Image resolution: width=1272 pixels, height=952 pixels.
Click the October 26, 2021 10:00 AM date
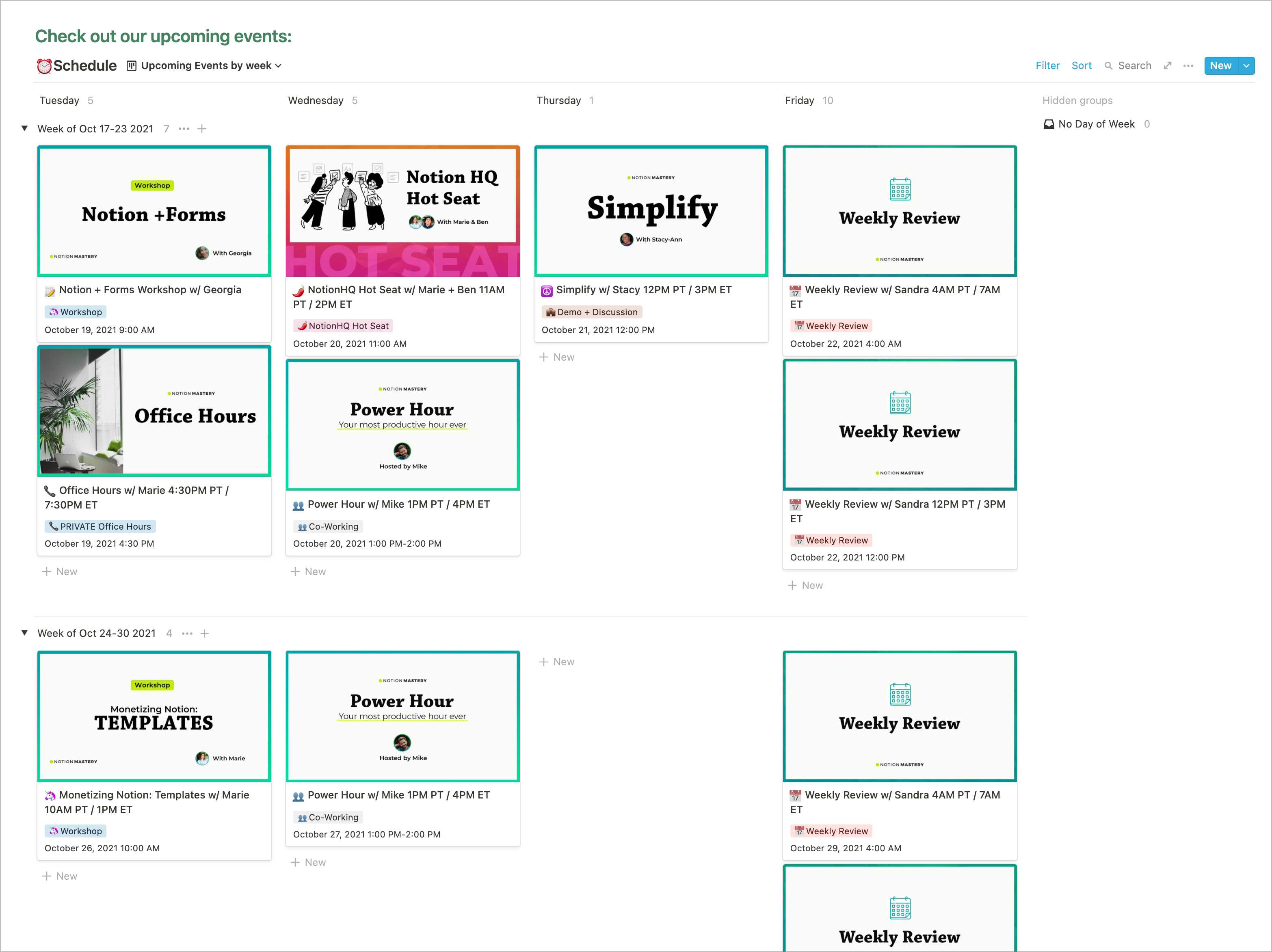tap(102, 848)
